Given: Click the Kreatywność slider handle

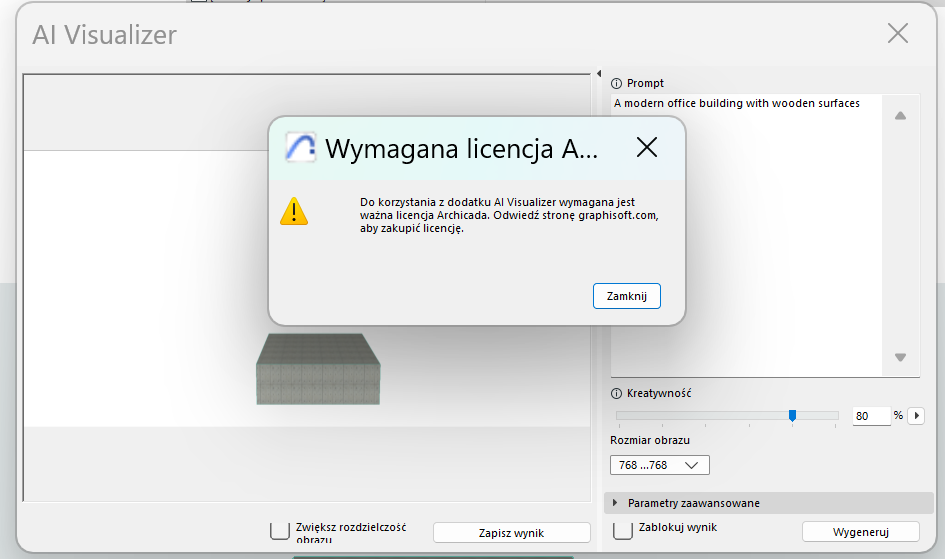Looking at the screenshot, I should click(x=793, y=415).
